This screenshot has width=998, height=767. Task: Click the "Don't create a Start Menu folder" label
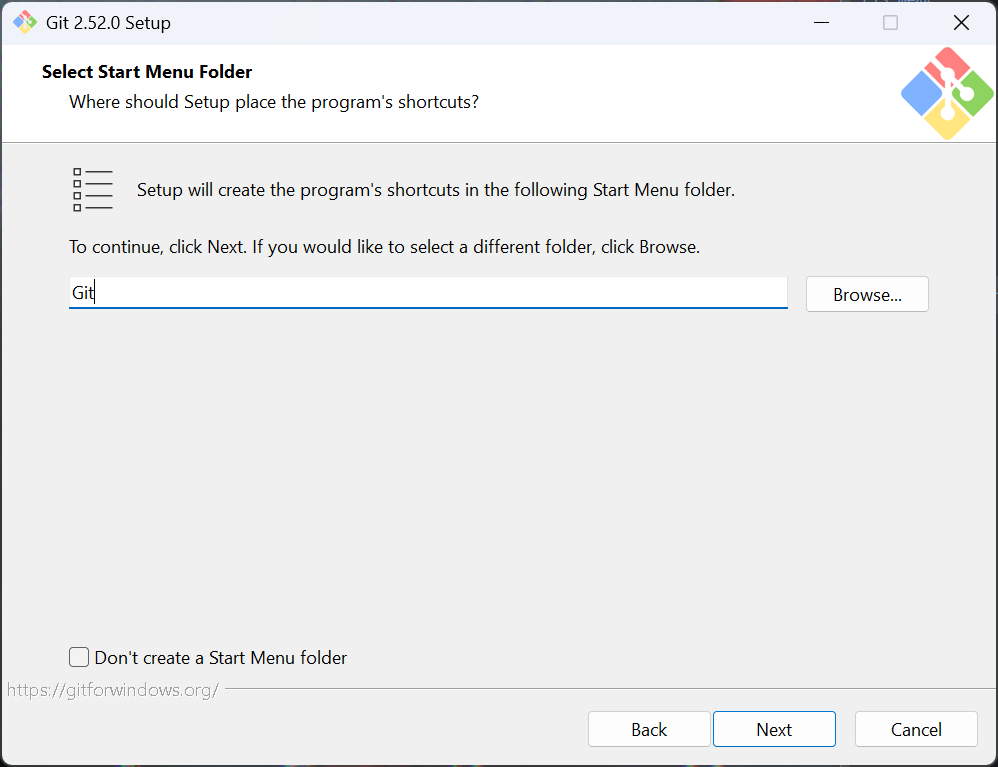pyautogui.click(x=221, y=658)
